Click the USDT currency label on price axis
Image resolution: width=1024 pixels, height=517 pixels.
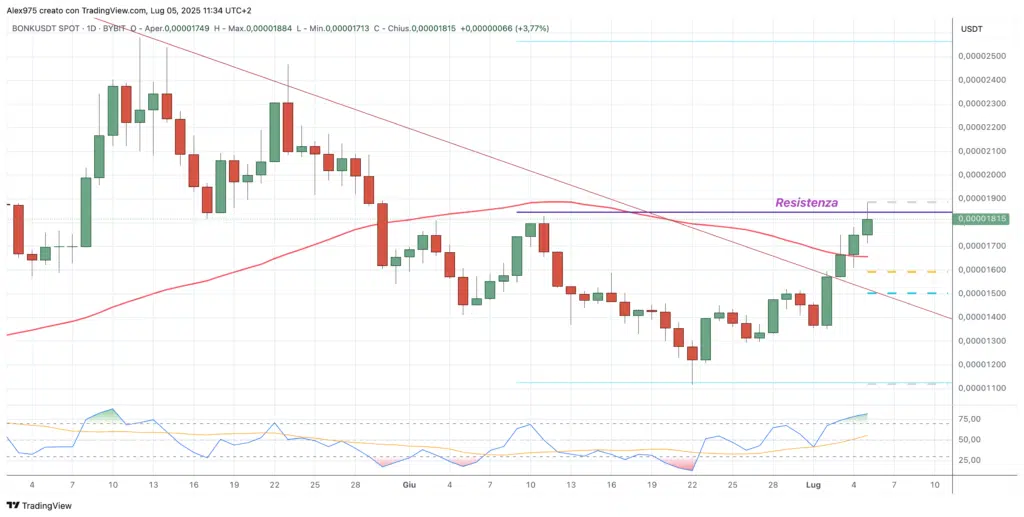pos(970,30)
